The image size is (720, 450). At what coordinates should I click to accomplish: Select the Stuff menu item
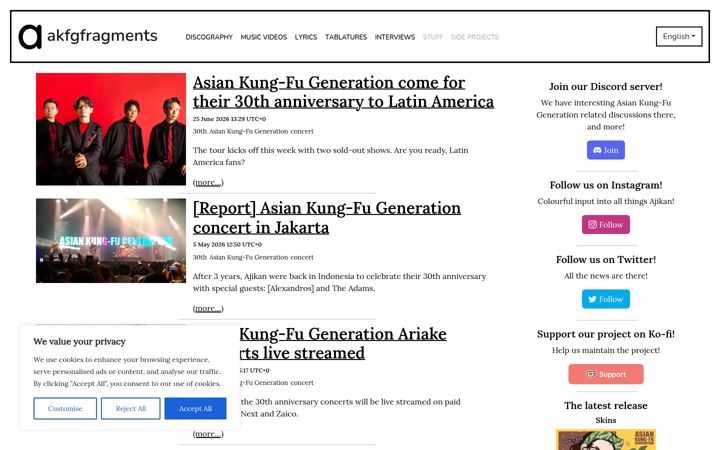[433, 37]
